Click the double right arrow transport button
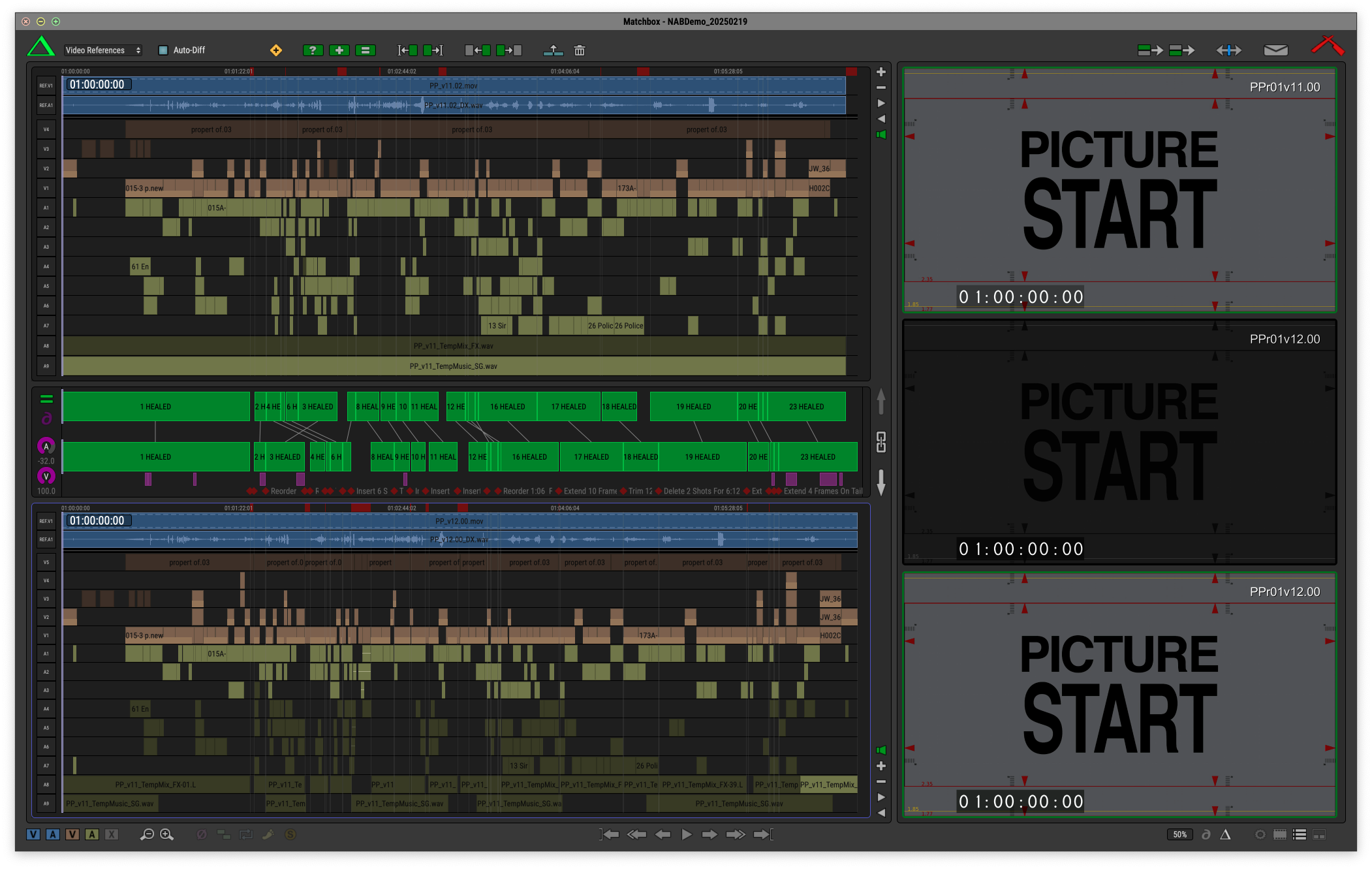This screenshot has height=869, width=1372. click(736, 834)
